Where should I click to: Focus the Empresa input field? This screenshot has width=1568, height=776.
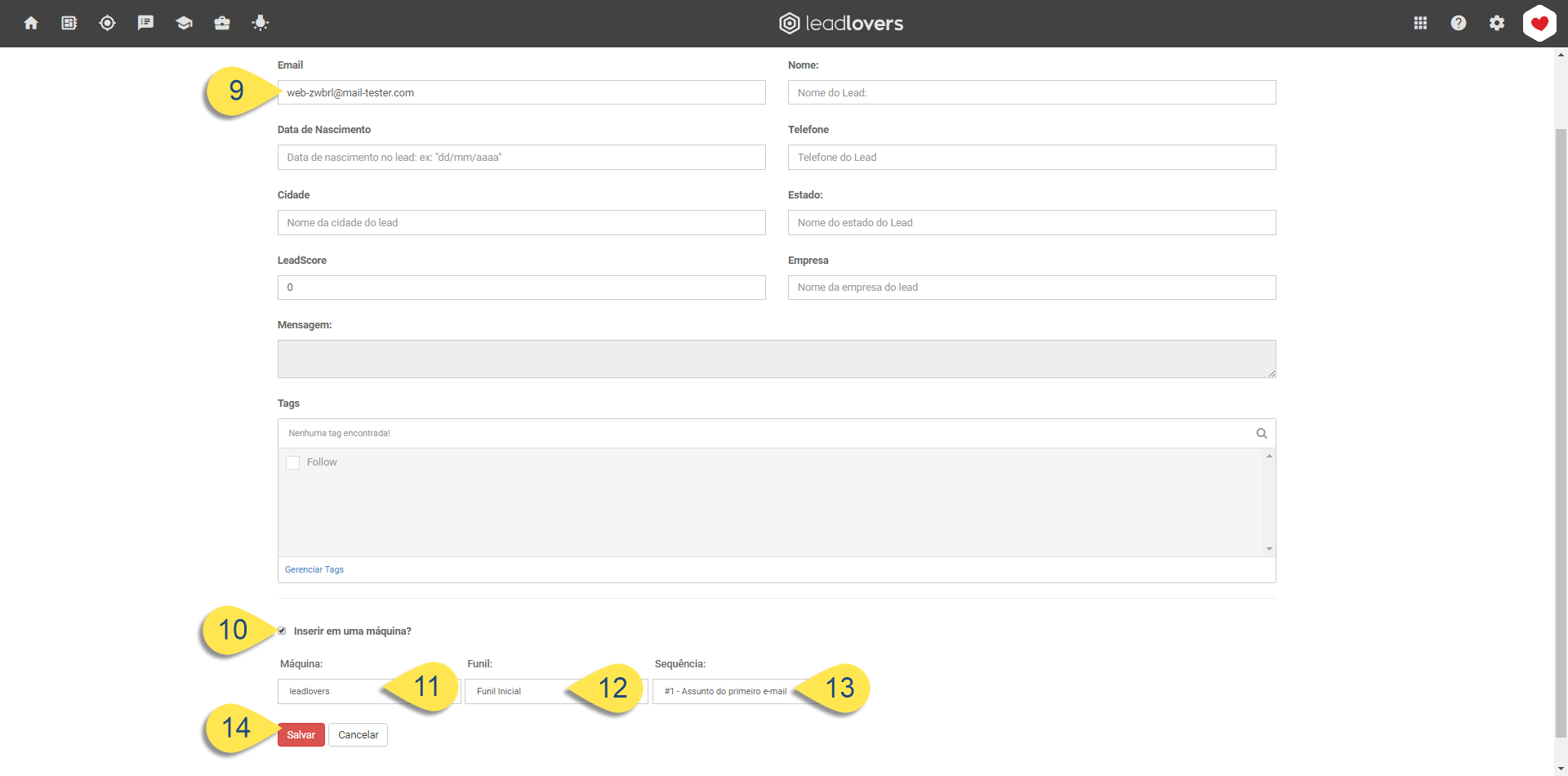1032,288
